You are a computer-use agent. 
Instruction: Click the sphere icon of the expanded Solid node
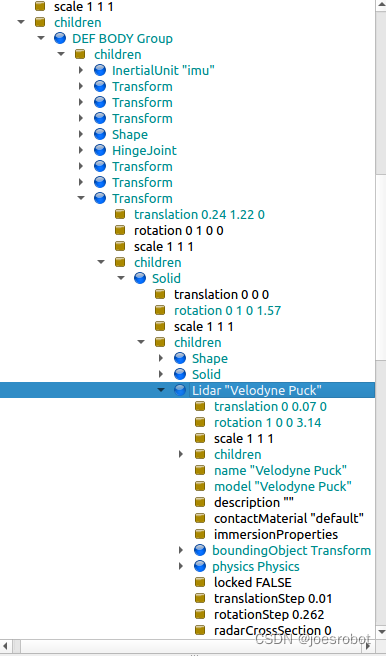[x=140, y=278]
